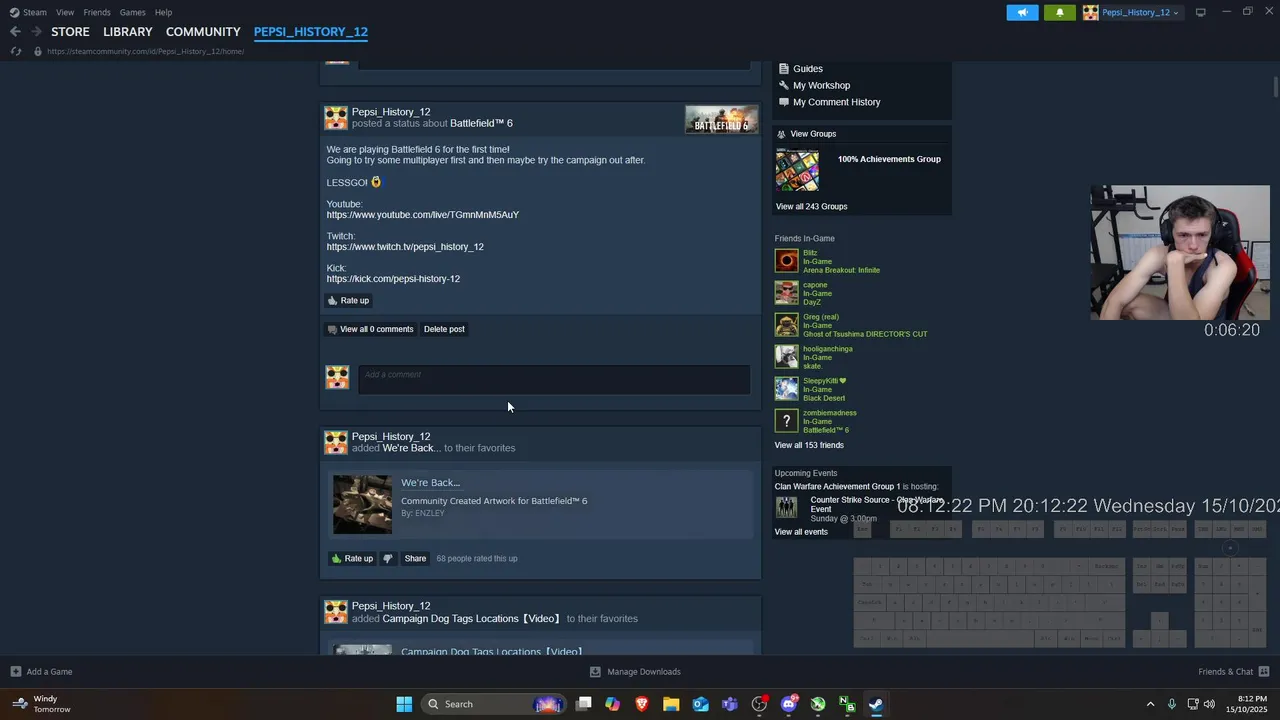Click the Add a comment field
Screen dimensions: 1280x720
point(554,379)
